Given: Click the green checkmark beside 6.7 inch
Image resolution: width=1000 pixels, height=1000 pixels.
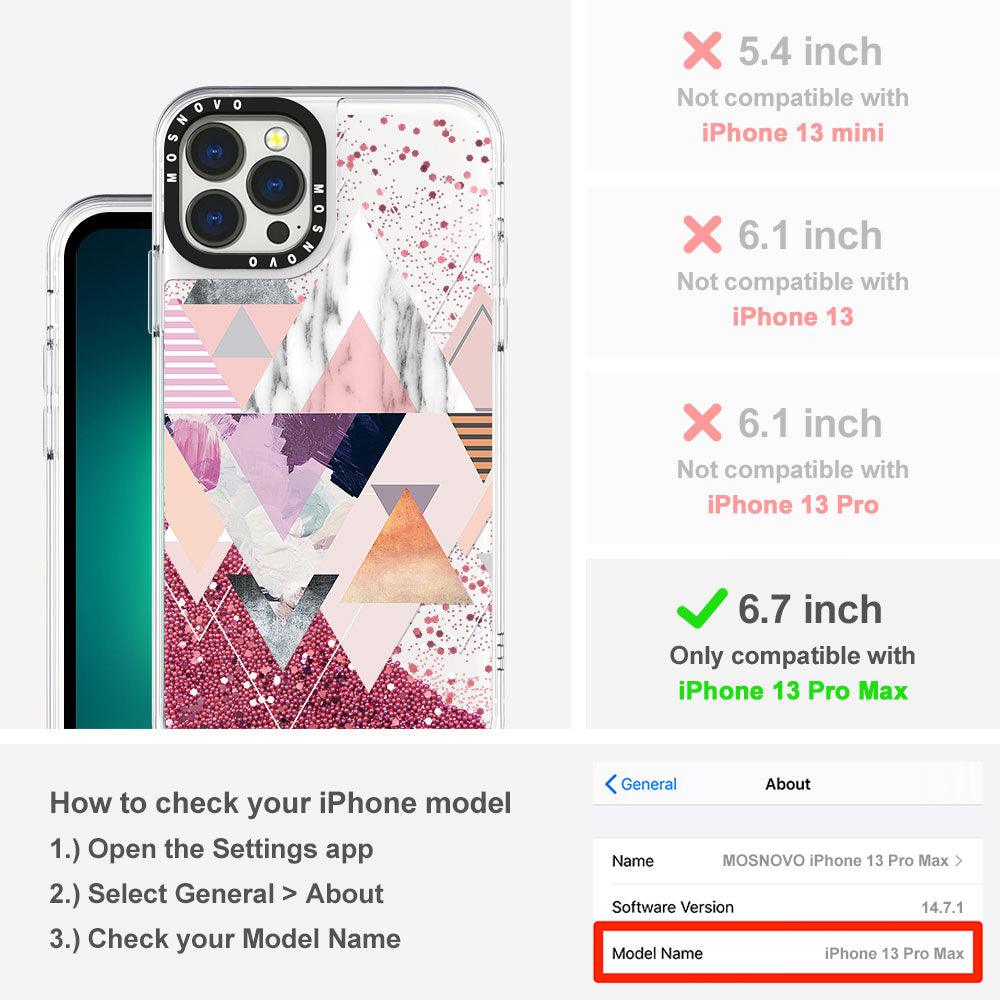Looking at the screenshot, I should click(702, 608).
